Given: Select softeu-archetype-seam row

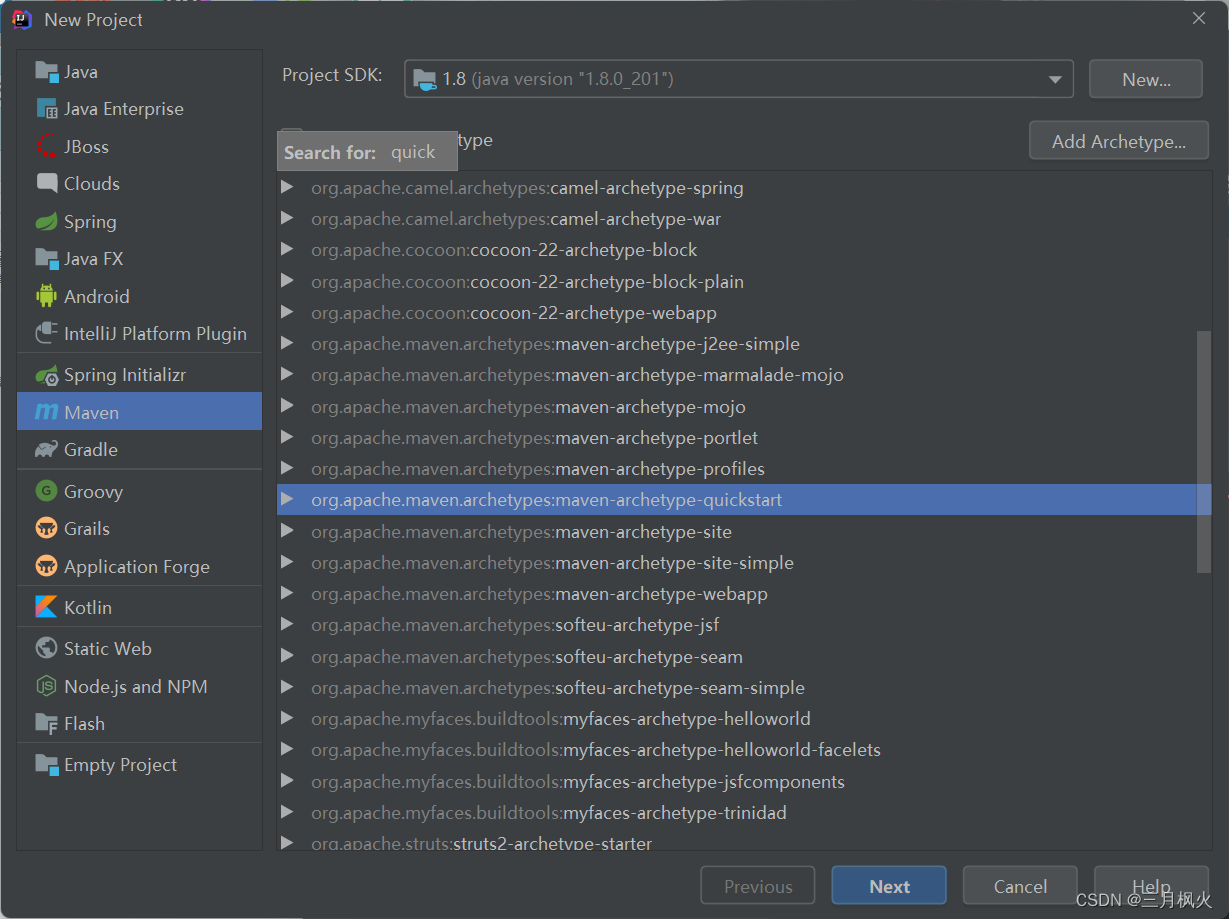Looking at the screenshot, I should pyautogui.click(x=744, y=656).
